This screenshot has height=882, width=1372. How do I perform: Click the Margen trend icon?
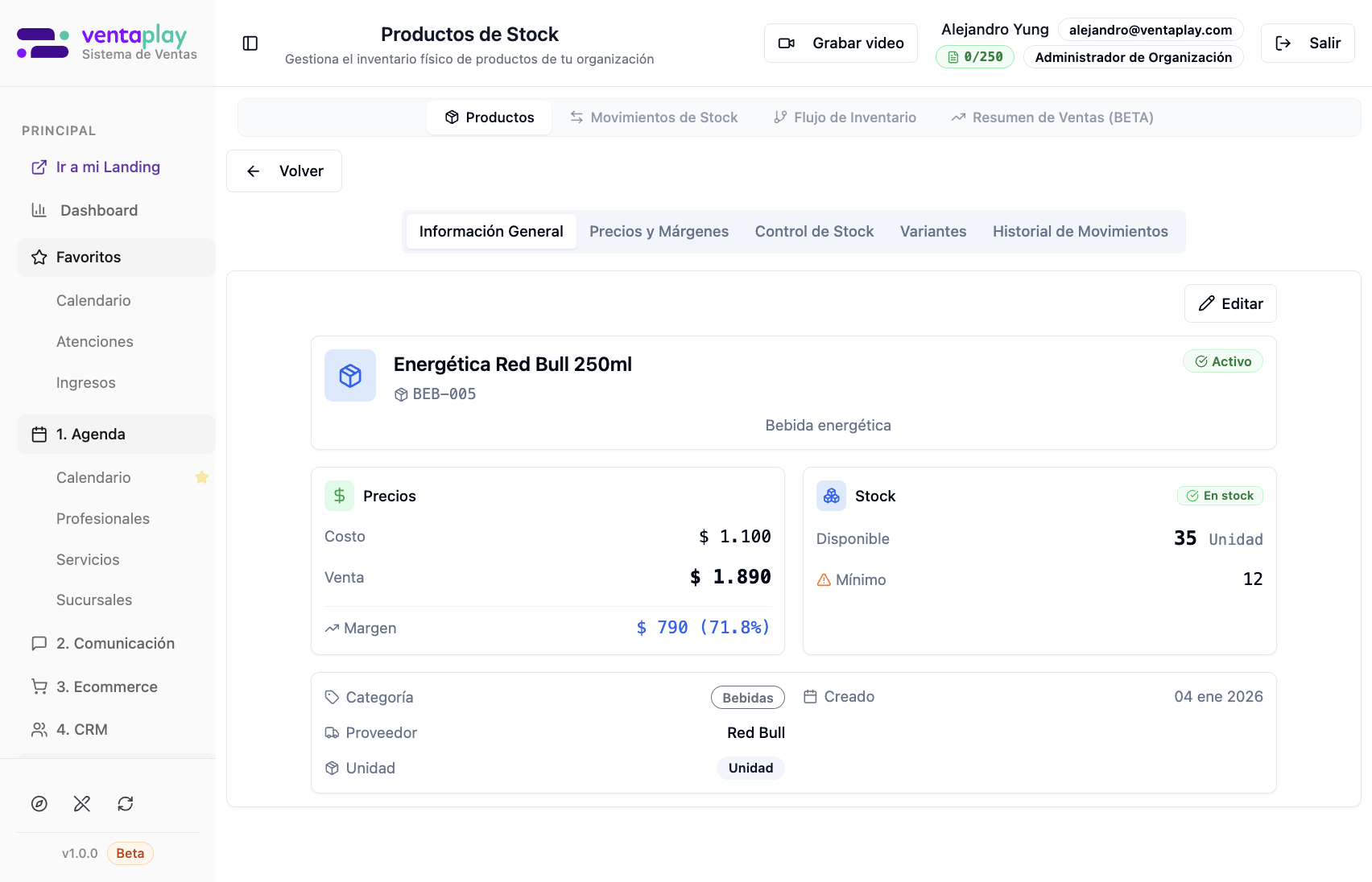(332, 629)
